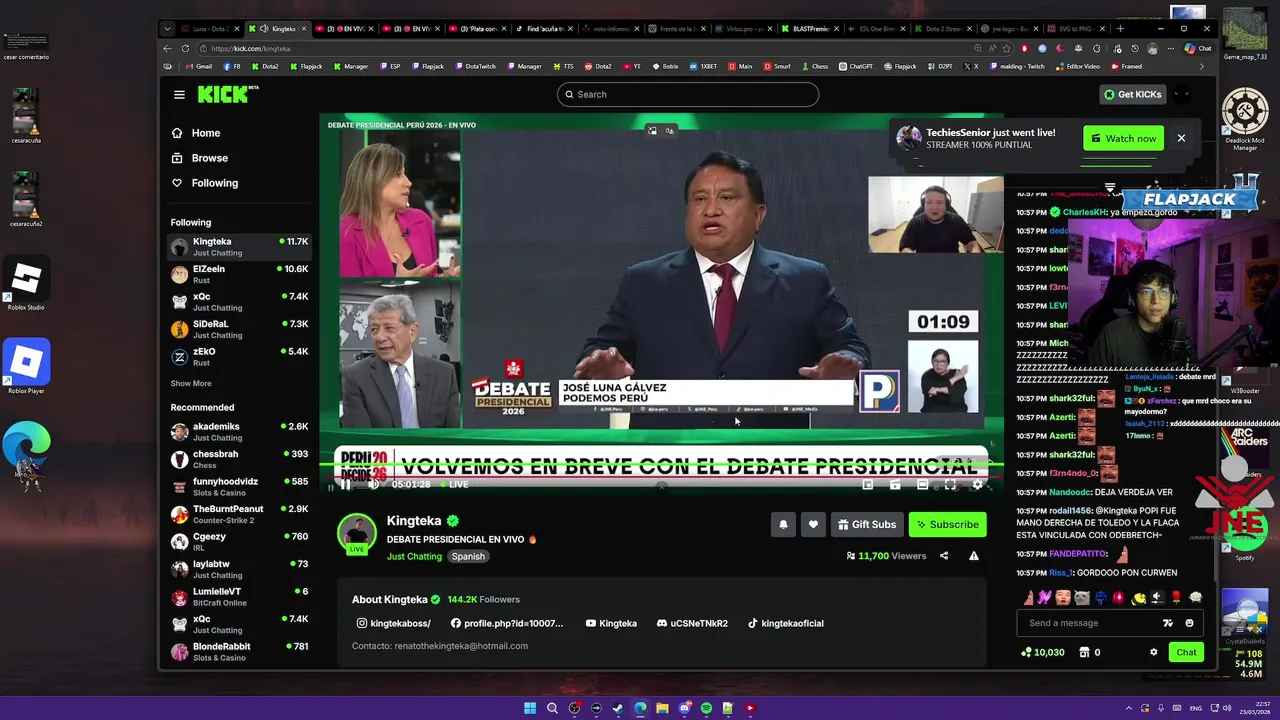Open BlondeRabbit recommended channel

pos(240,652)
